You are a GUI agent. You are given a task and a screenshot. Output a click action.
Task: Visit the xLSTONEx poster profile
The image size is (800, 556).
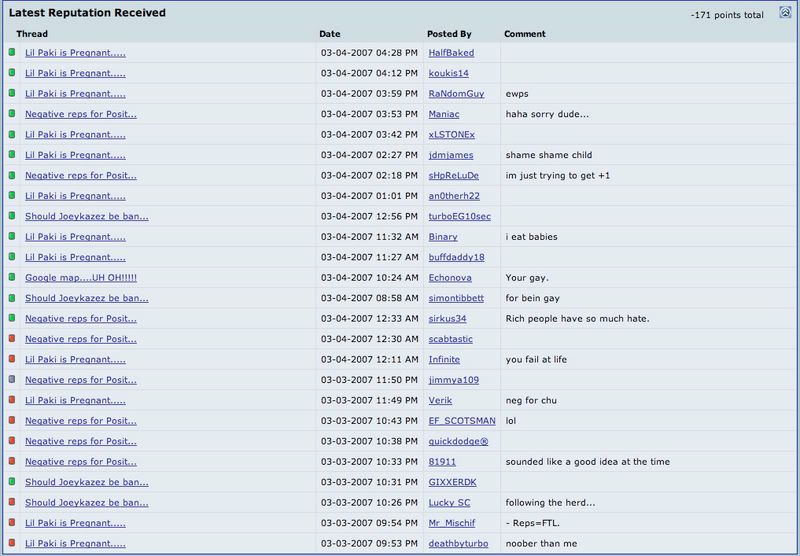coord(451,134)
